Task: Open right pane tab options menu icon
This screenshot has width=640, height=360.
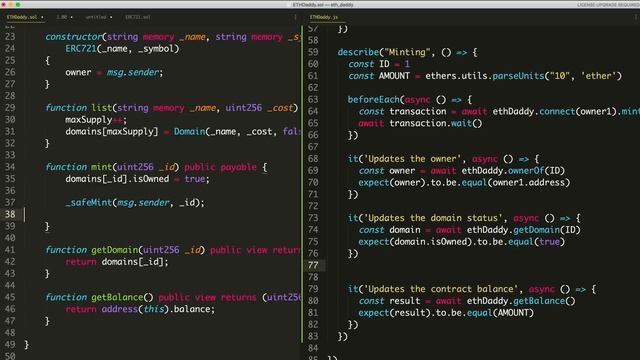Action: pos(636,17)
